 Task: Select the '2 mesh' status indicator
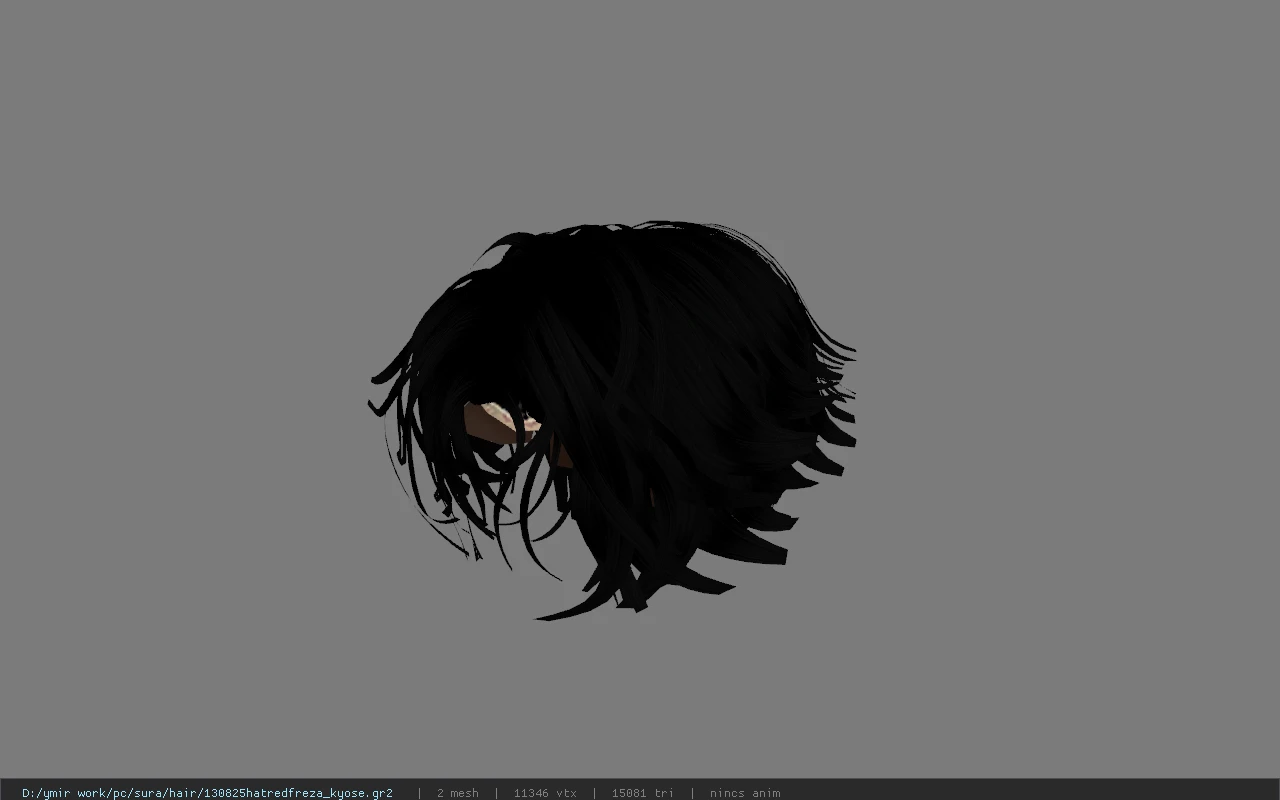click(458, 793)
